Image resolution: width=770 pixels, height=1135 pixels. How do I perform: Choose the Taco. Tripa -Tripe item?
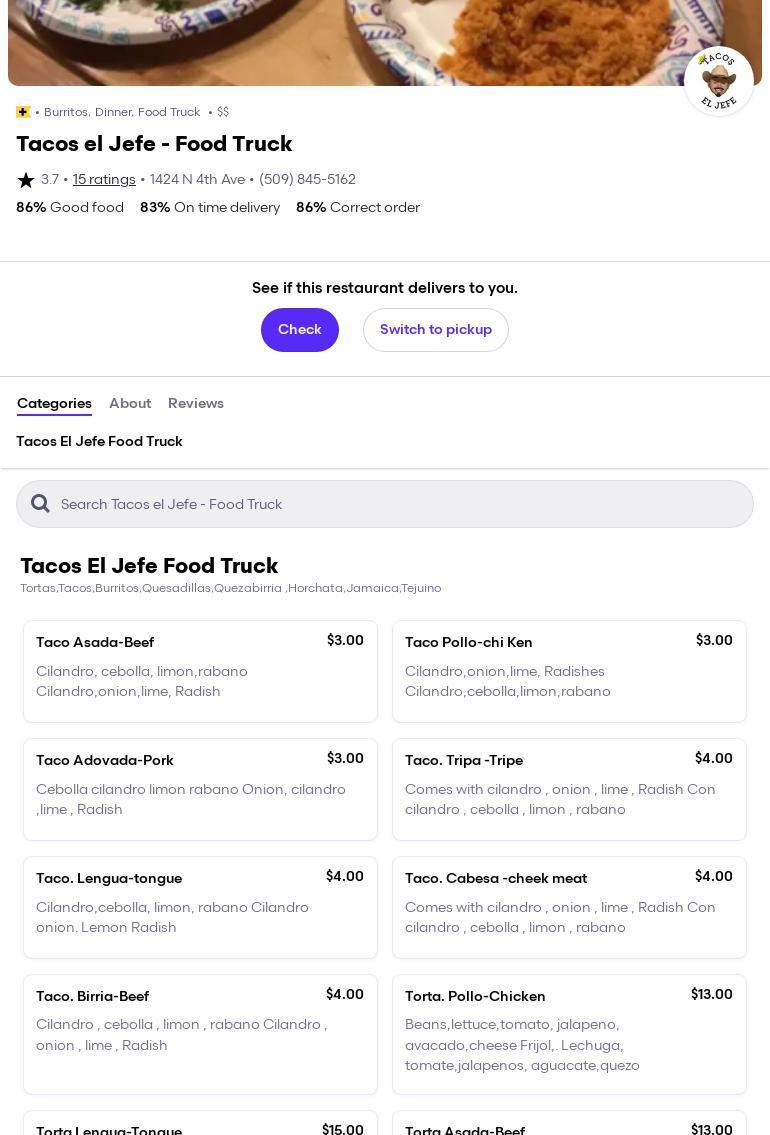(569, 789)
